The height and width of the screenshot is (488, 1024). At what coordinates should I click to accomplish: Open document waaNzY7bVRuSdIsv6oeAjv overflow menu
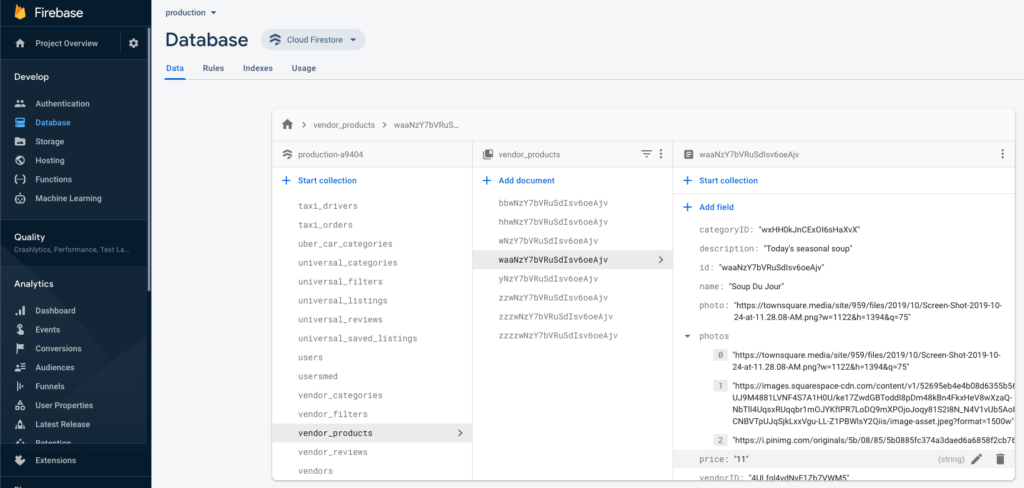[x=1002, y=154]
